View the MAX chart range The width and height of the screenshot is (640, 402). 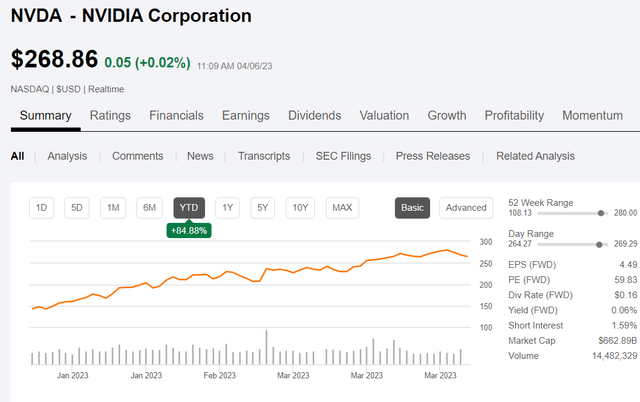[342, 208]
